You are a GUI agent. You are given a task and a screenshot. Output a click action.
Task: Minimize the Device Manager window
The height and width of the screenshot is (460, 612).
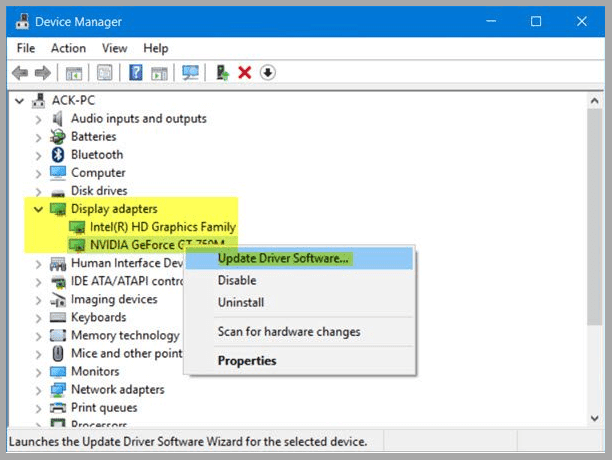click(x=491, y=21)
